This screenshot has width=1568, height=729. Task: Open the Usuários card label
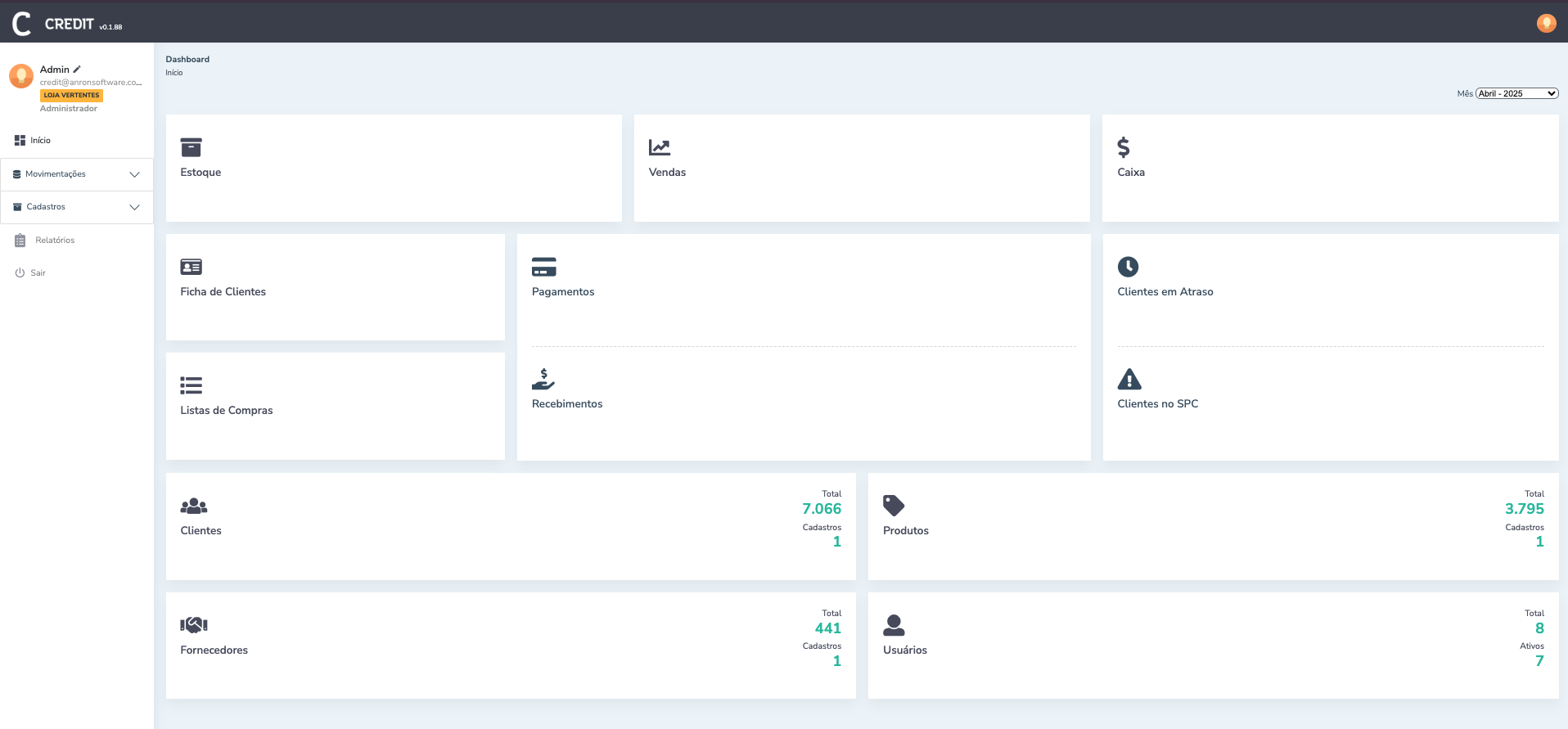coord(904,650)
